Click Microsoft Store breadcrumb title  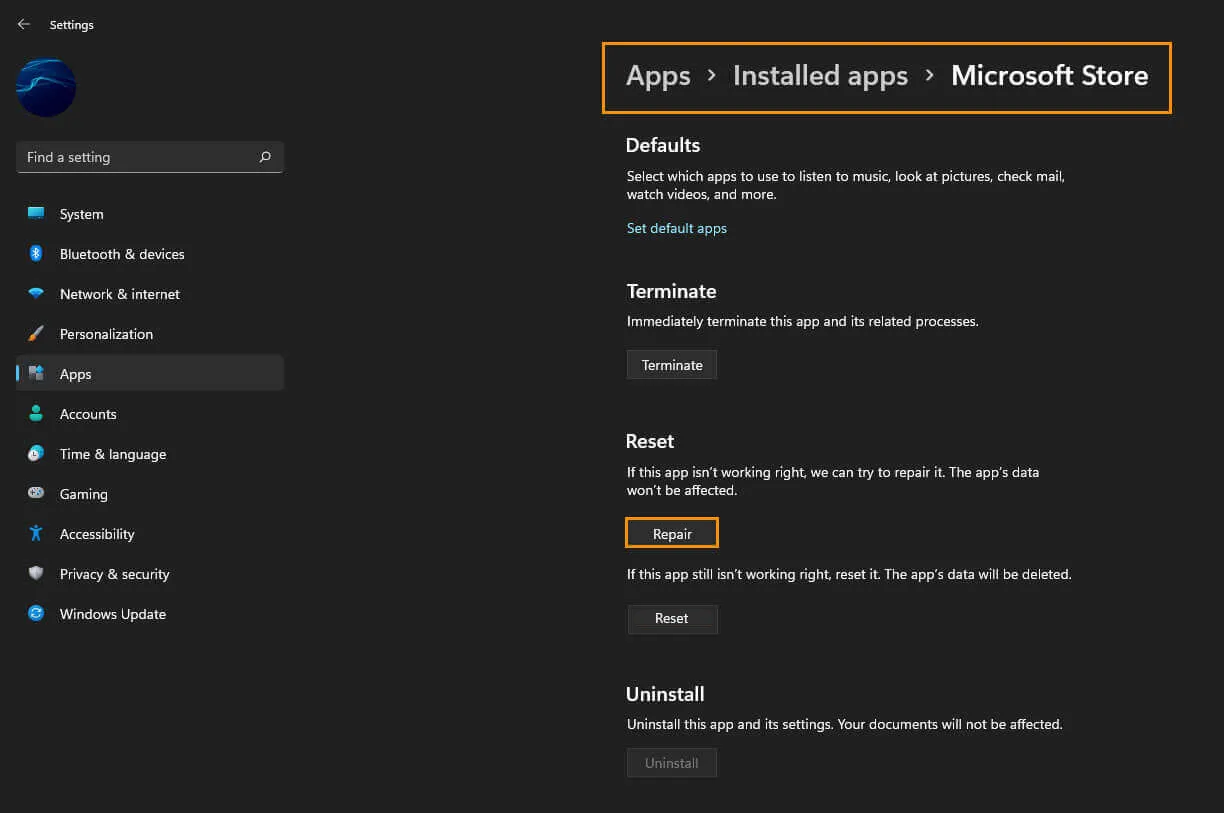tap(1049, 76)
